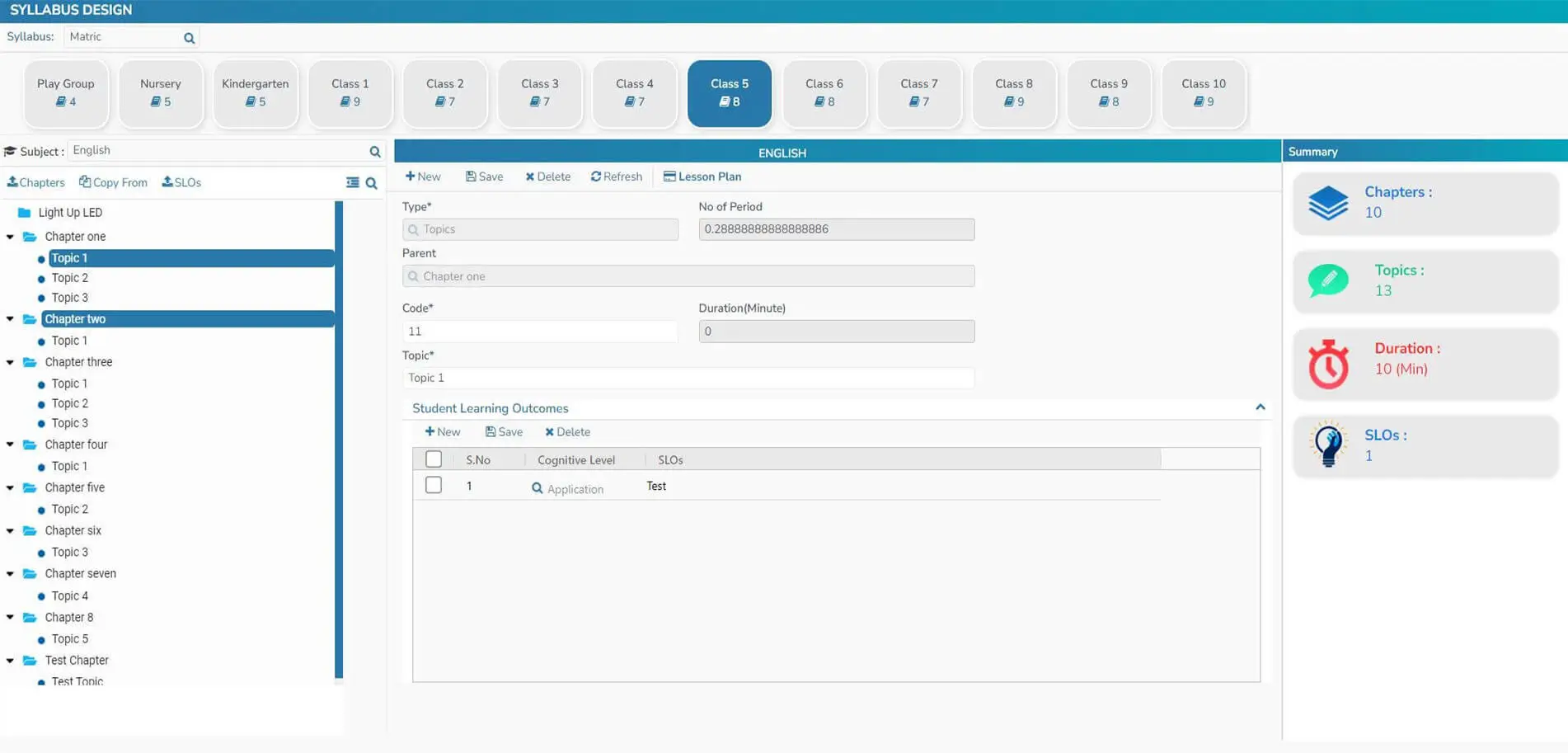
Task: Click the chapter tree search icon
Action: click(x=372, y=183)
